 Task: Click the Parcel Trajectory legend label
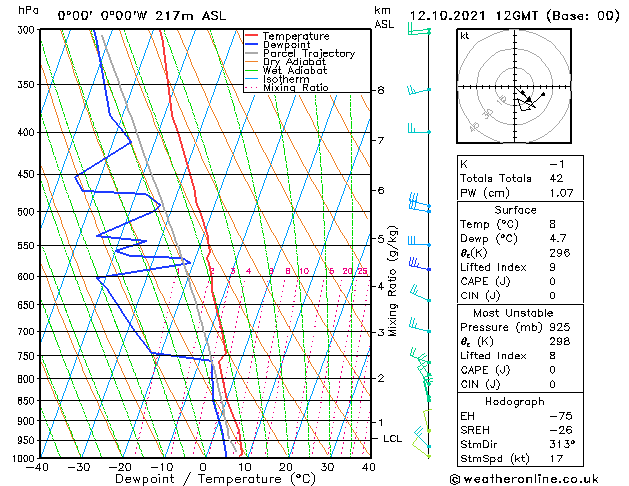pos(309,53)
